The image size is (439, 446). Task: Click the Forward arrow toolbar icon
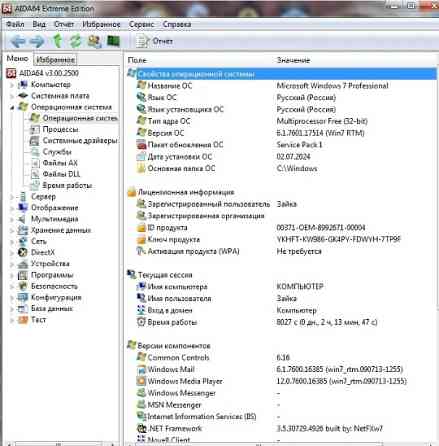pos(37,41)
